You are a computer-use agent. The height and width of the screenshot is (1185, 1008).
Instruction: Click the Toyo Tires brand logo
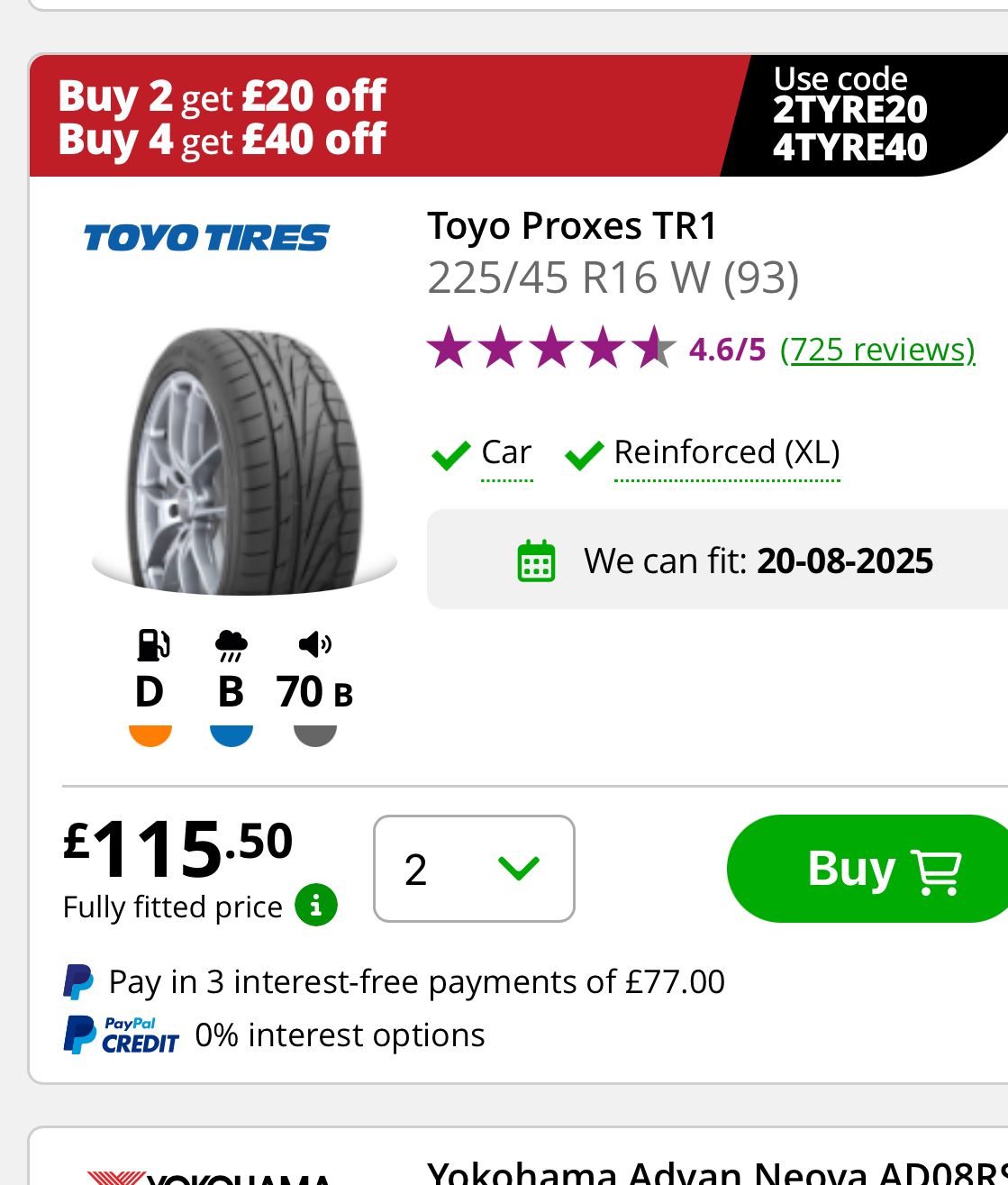tap(206, 238)
